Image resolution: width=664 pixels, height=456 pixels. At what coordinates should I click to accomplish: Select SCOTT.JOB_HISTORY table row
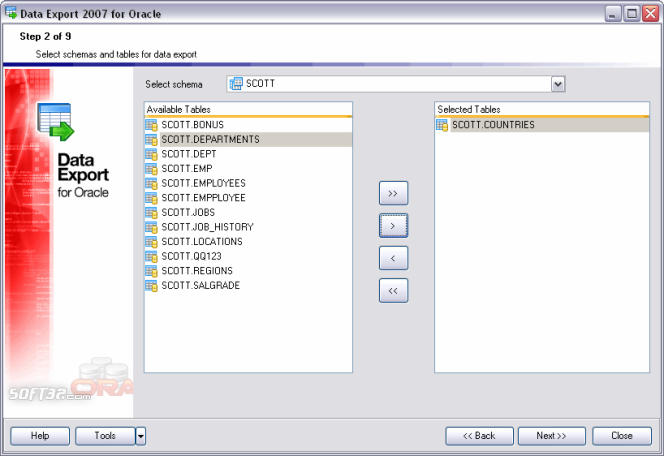(248, 227)
